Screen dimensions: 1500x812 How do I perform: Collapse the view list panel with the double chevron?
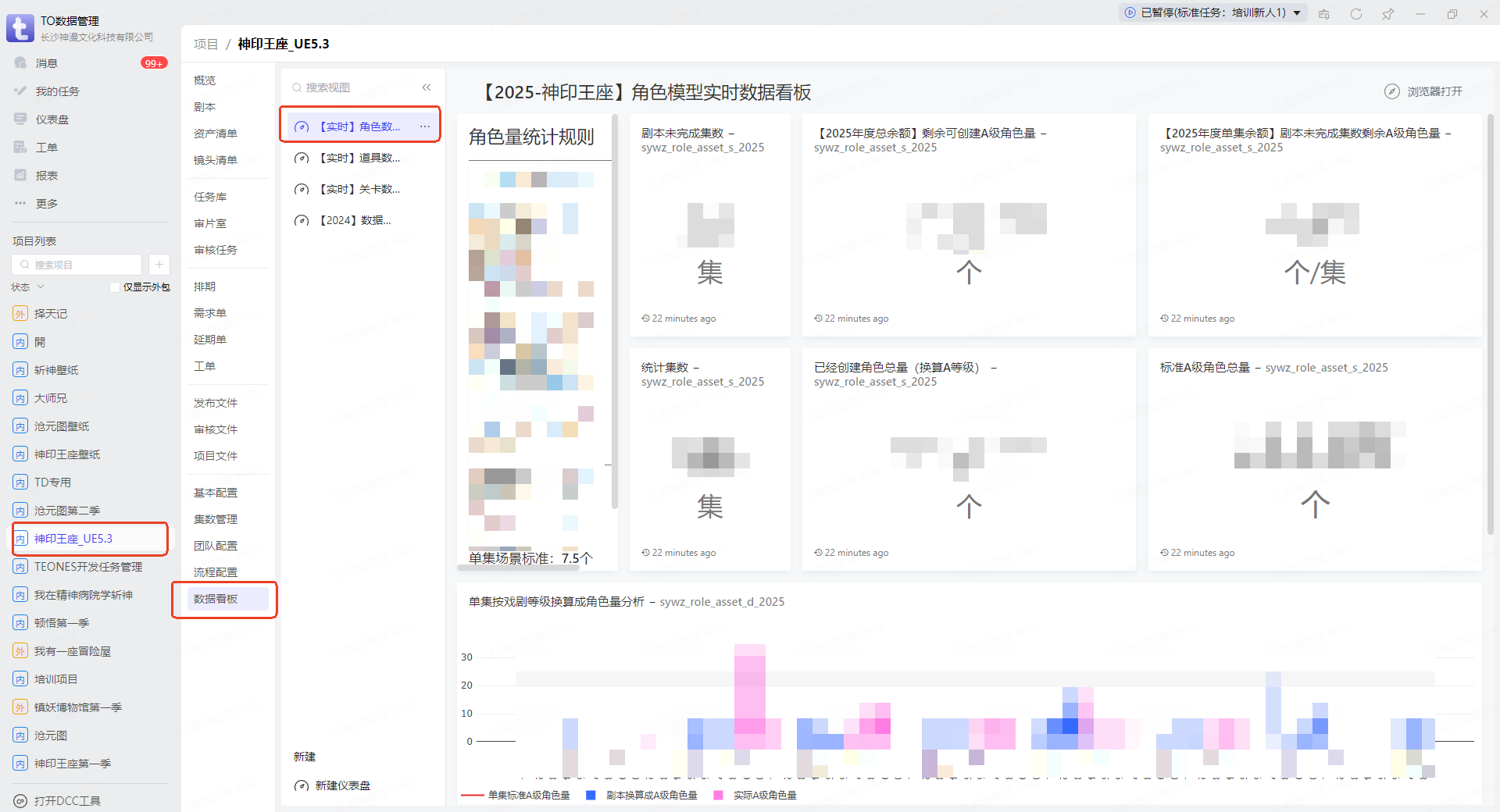pos(427,87)
